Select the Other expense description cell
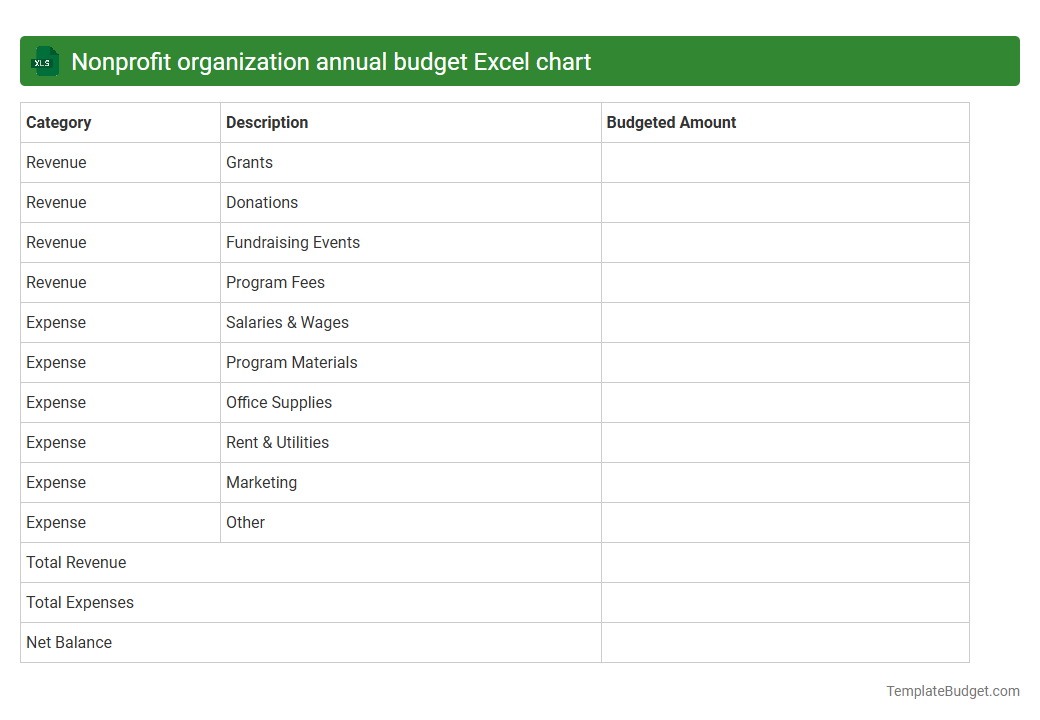Image resolution: width=1040 pixels, height=720 pixels. click(x=245, y=522)
